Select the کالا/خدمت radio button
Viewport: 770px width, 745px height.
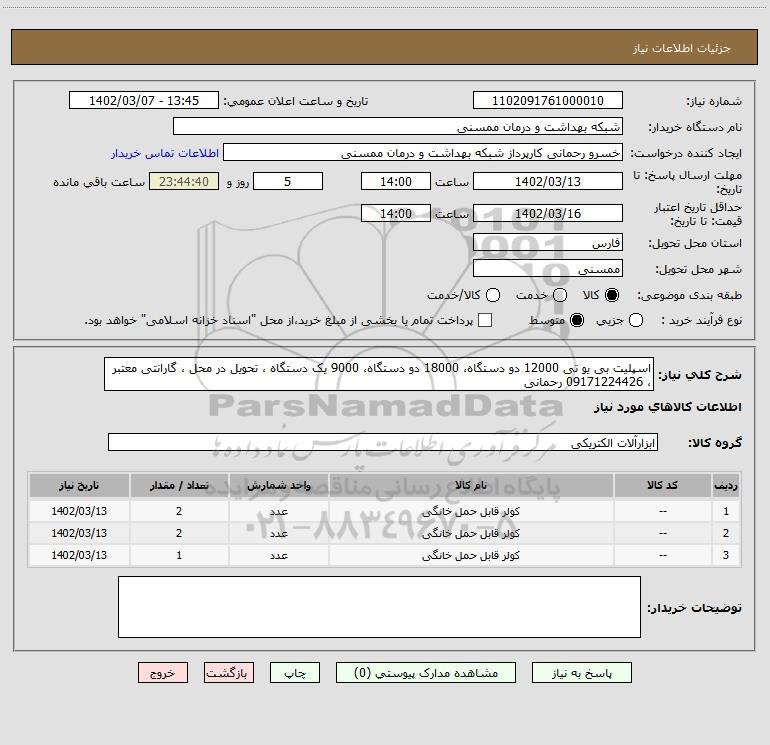click(493, 295)
